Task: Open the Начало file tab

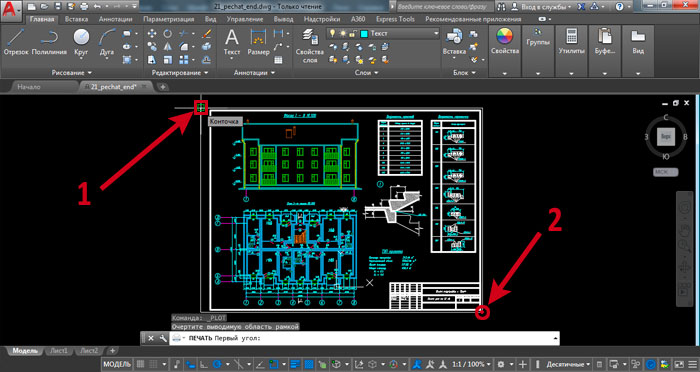Action: point(29,87)
